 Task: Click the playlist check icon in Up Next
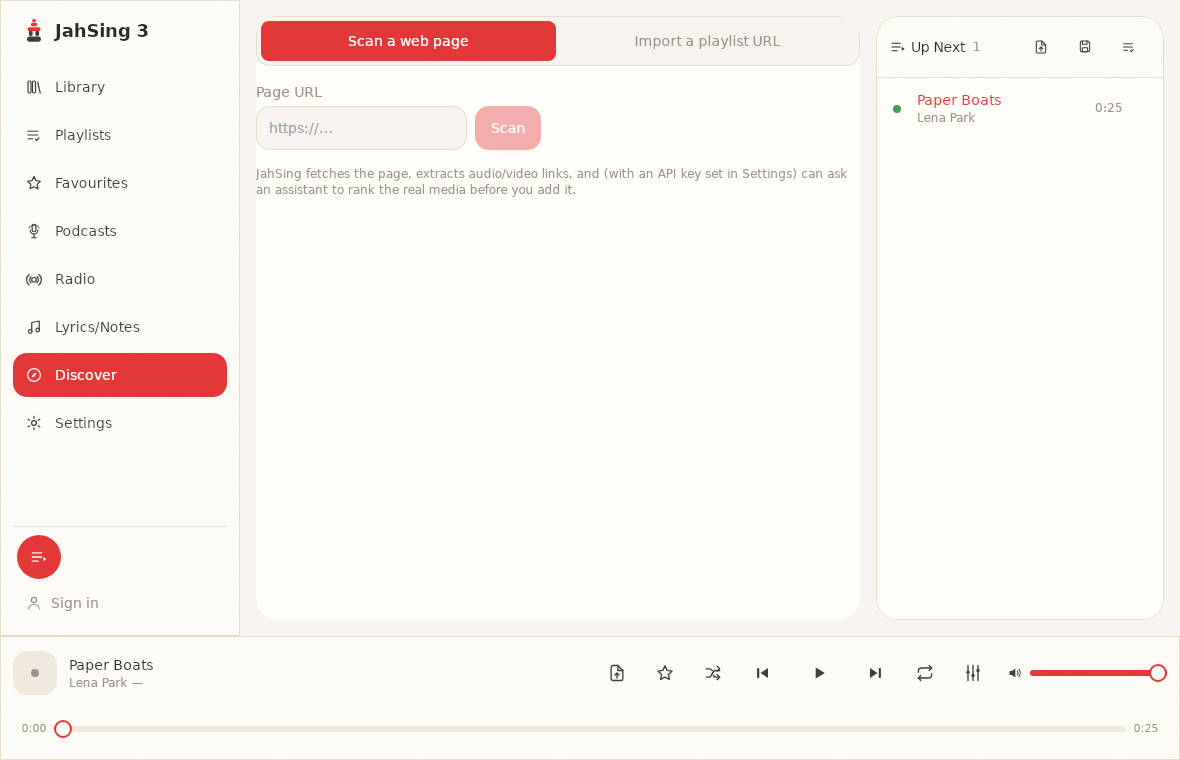[1128, 47]
